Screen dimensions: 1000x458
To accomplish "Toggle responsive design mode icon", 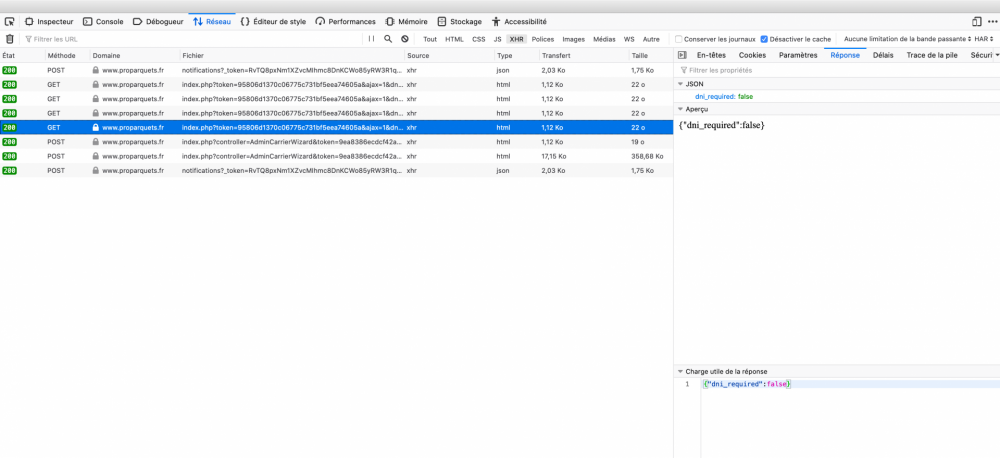I will [976, 21].
